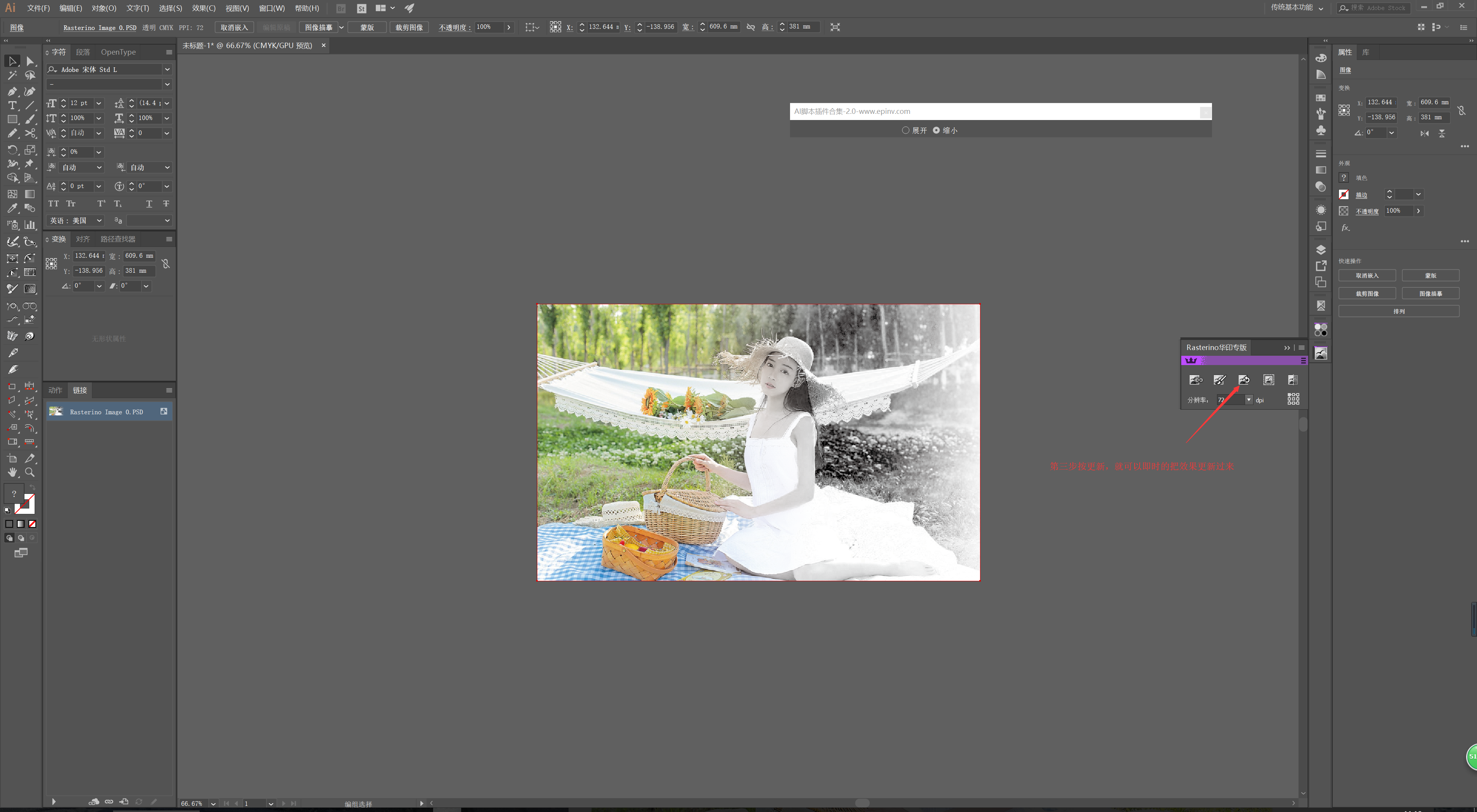Select Rasterino Image 0.PSD in the links panel
The image size is (1477, 812).
(x=106, y=412)
